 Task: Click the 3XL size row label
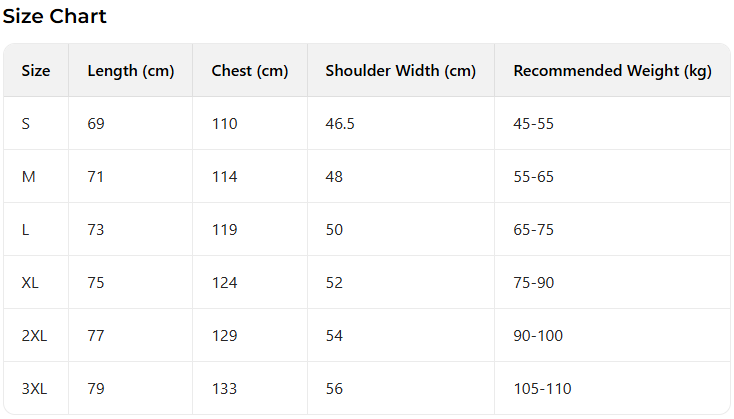tap(34, 388)
